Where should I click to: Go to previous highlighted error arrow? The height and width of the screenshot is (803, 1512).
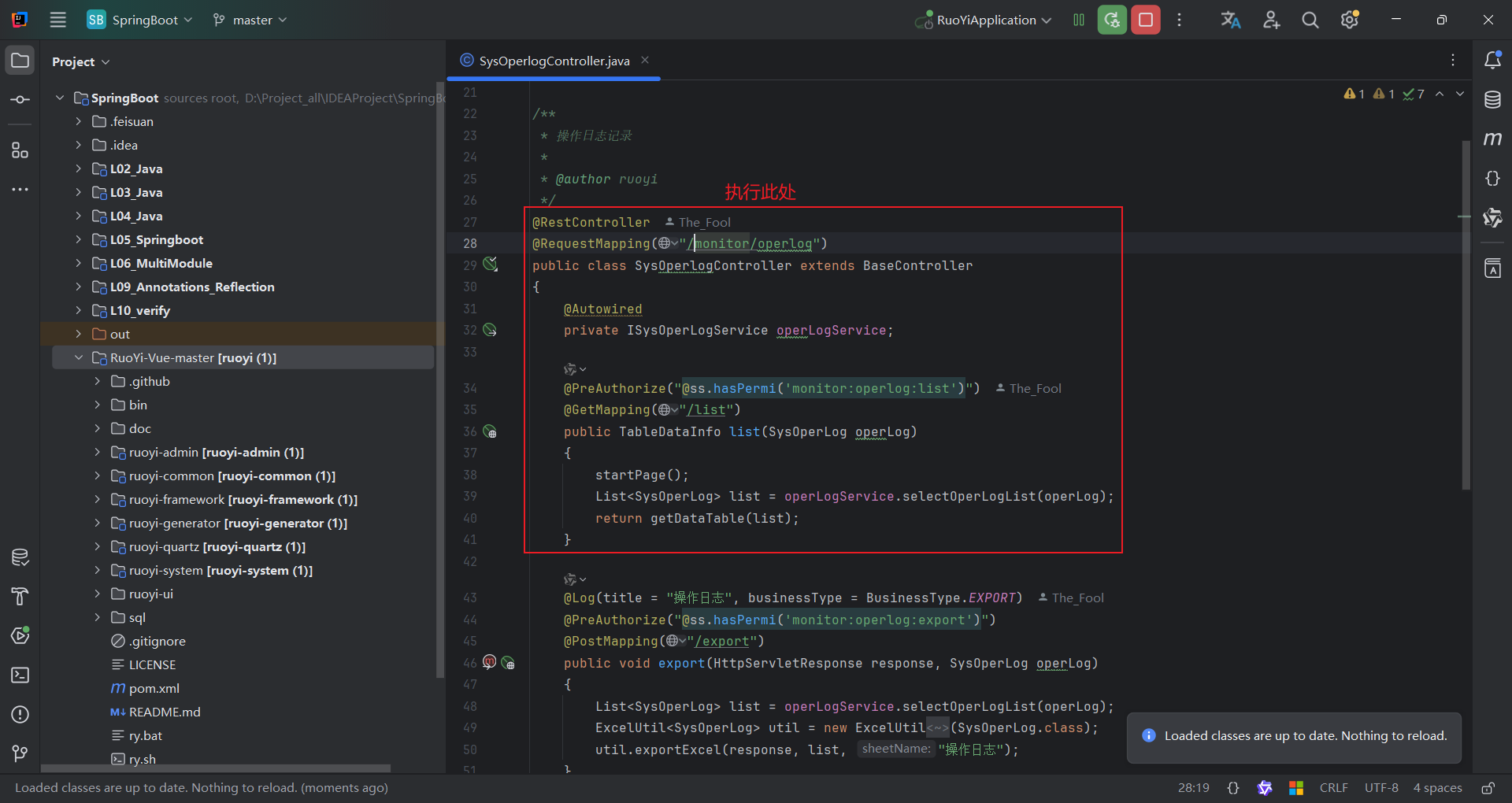point(1440,94)
